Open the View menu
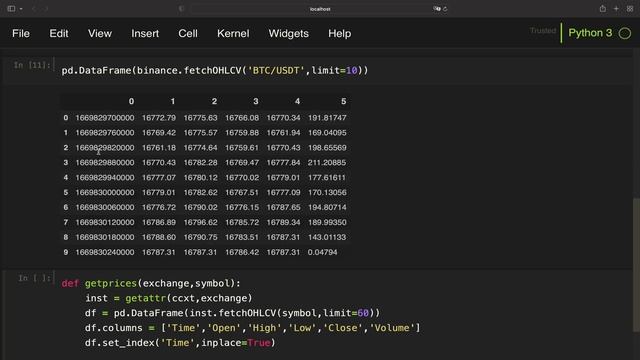This screenshot has width=640, height=360. [100, 33]
